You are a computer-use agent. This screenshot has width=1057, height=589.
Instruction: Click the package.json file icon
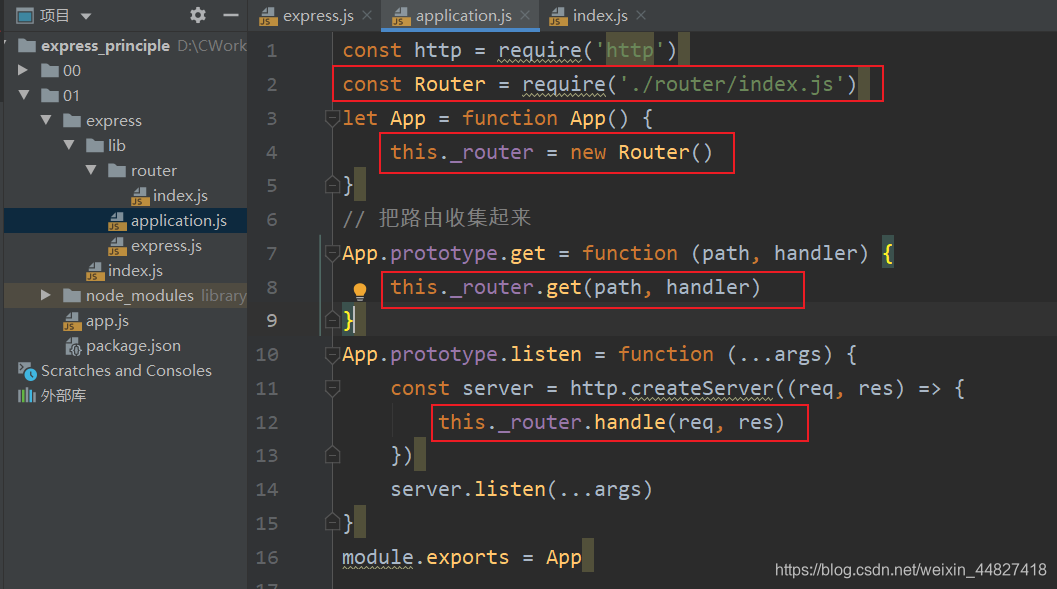73,346
